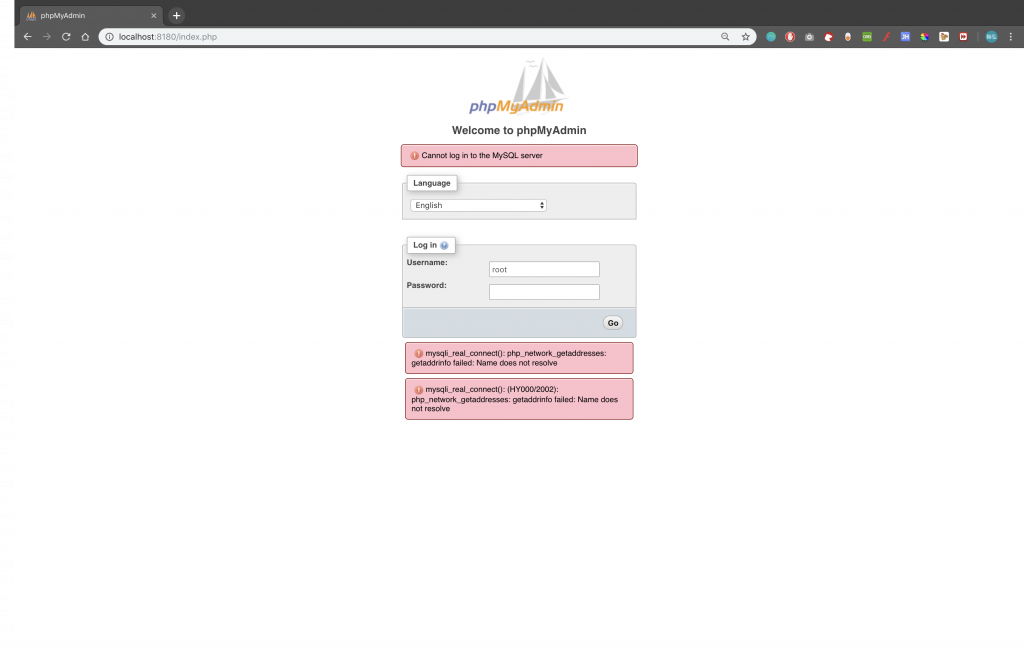The image size is (1024, 648).
Task: Open the English language dropdown
Action: [x=478, y=205]
